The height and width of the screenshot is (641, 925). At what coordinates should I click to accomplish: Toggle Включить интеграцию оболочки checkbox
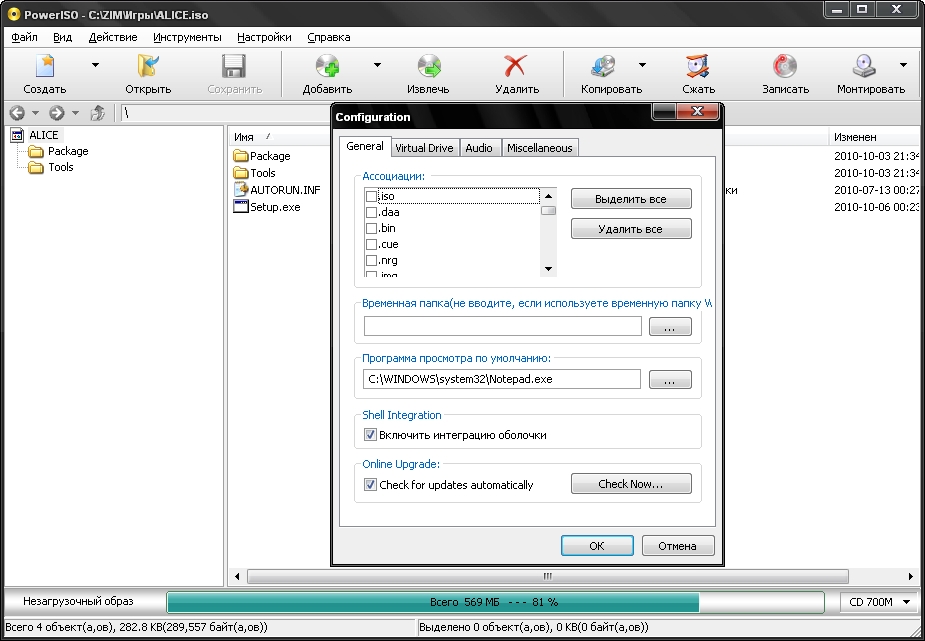coord(370,435)
